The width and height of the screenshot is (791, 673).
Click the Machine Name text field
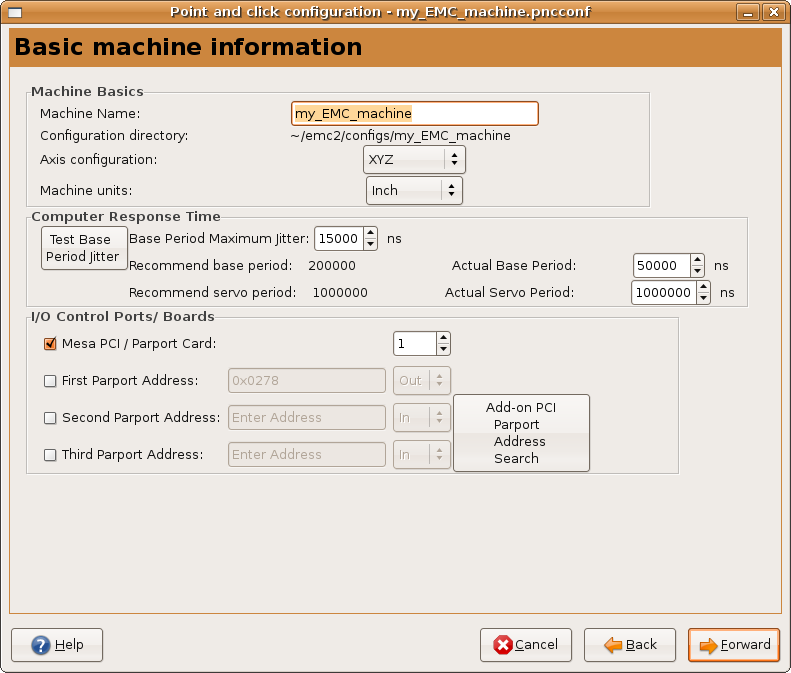[414, 114]
